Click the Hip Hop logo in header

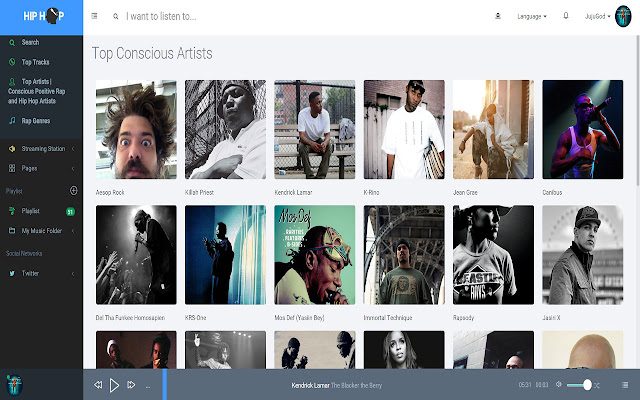pos(44,16)
